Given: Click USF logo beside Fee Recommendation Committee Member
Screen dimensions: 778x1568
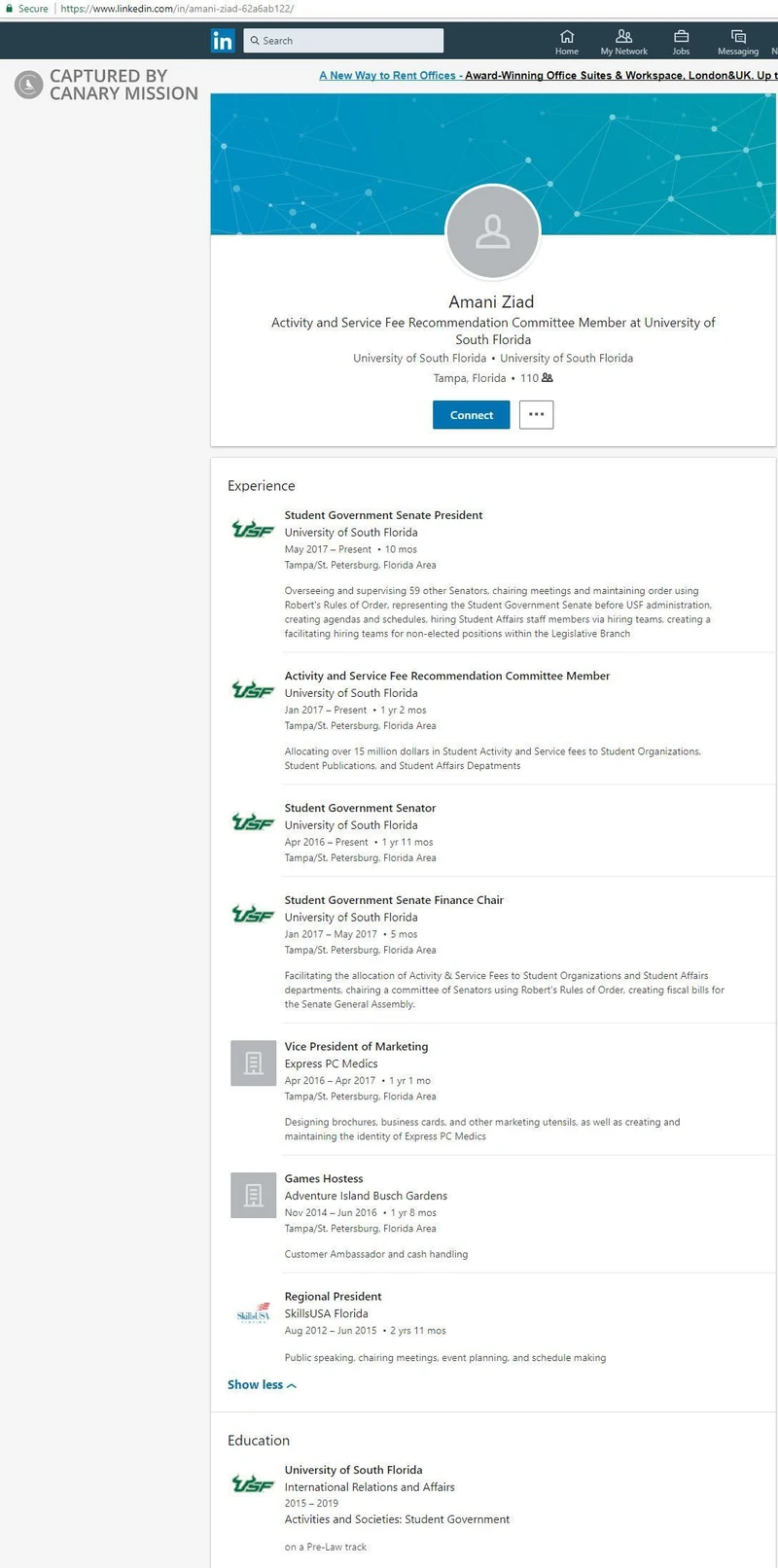Looking at the screenshot, I should pyautogui.click(x=253, y=690).
